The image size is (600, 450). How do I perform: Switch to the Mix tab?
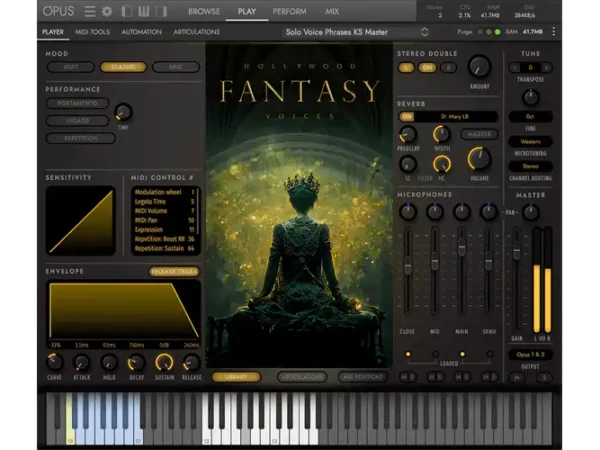point(332,11)
